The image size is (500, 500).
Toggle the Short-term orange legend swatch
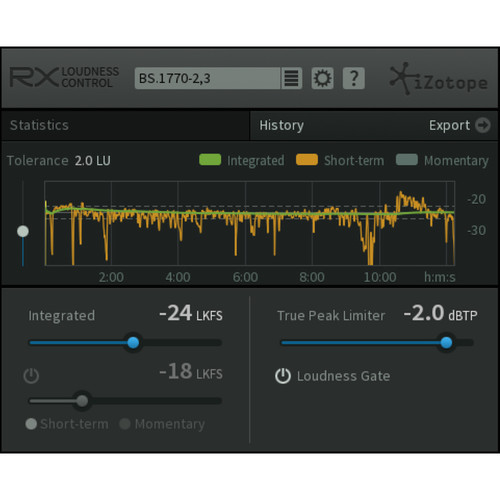click(307, 160)
